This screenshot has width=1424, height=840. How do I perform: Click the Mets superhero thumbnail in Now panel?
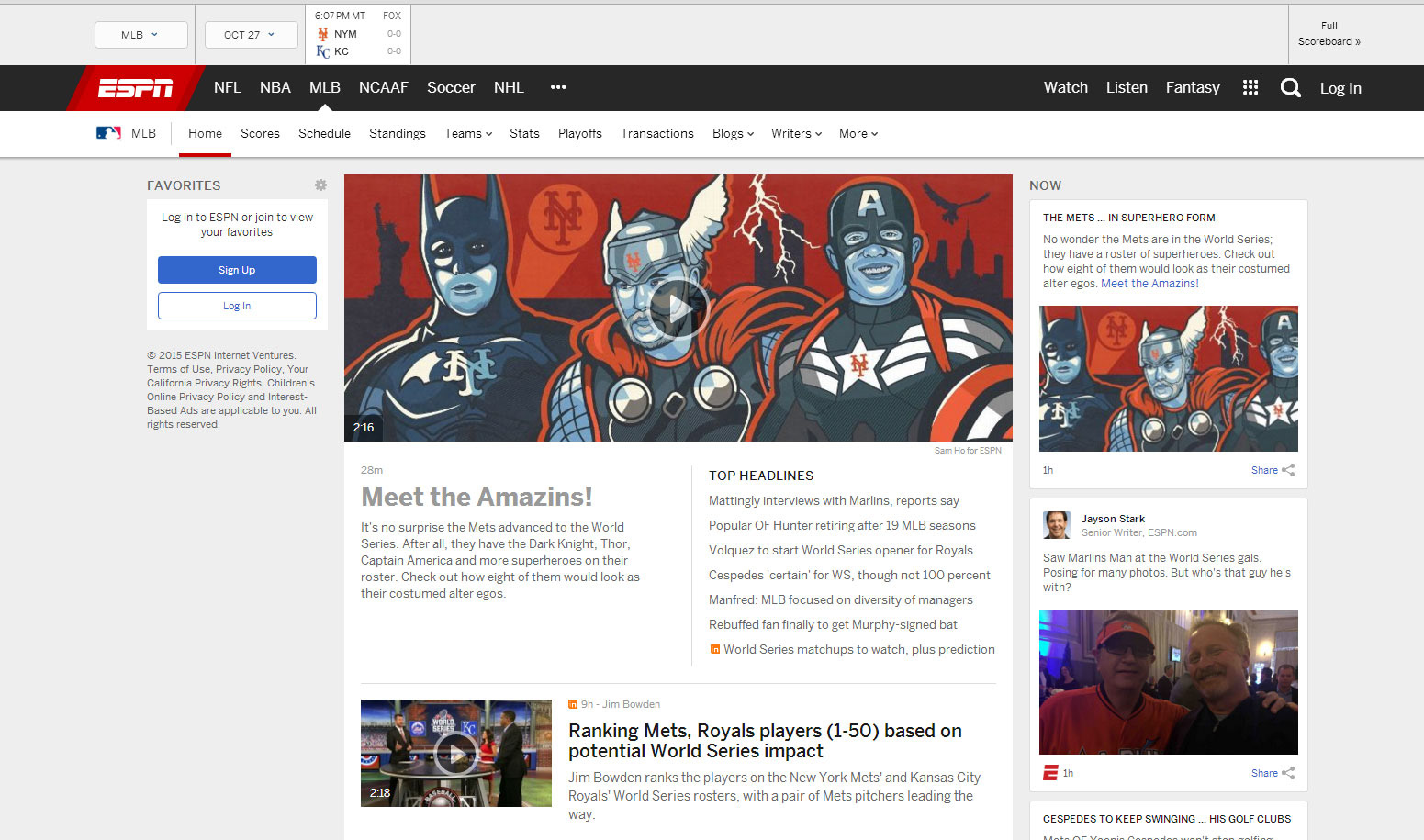1169,378
